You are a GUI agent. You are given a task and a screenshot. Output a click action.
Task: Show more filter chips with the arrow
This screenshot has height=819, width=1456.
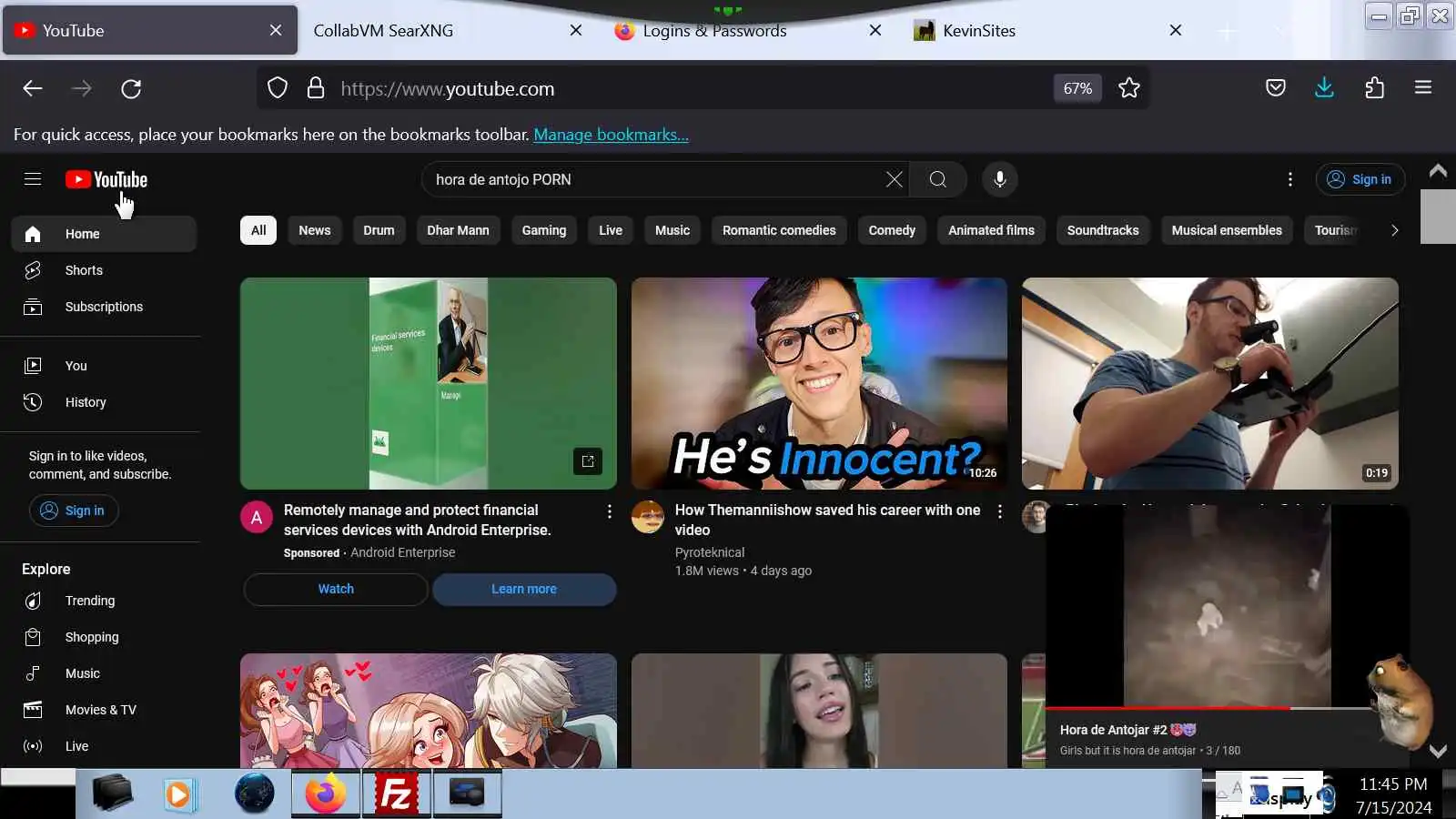coord(1394,230)
